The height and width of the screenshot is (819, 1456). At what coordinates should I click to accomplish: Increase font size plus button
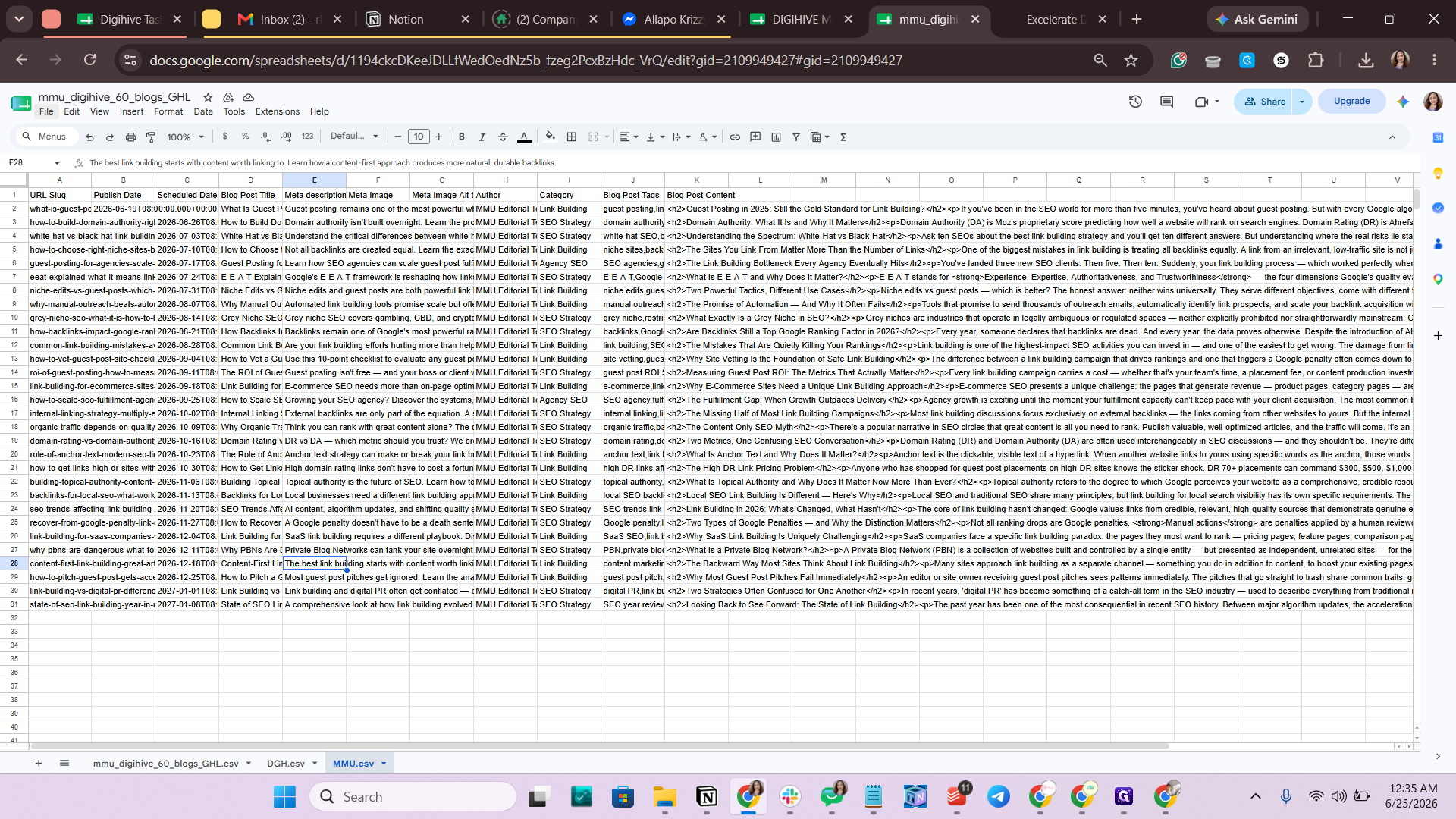(x=439, y=136)
